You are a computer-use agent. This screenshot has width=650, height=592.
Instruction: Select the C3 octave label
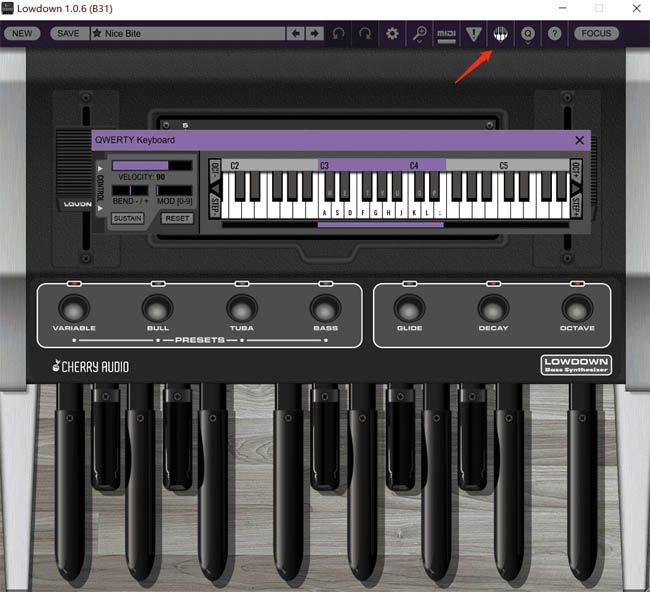325,166
